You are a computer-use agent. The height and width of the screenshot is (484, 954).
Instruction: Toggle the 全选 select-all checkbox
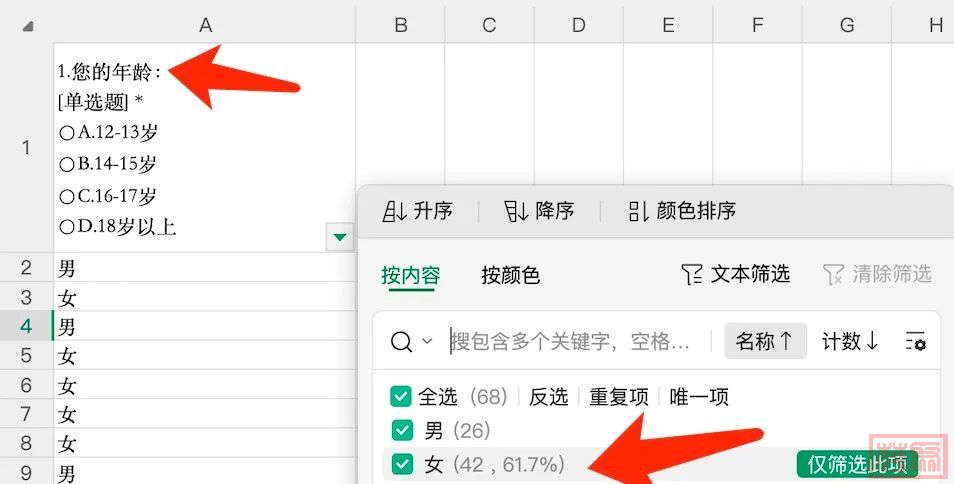tap(401, 397)
